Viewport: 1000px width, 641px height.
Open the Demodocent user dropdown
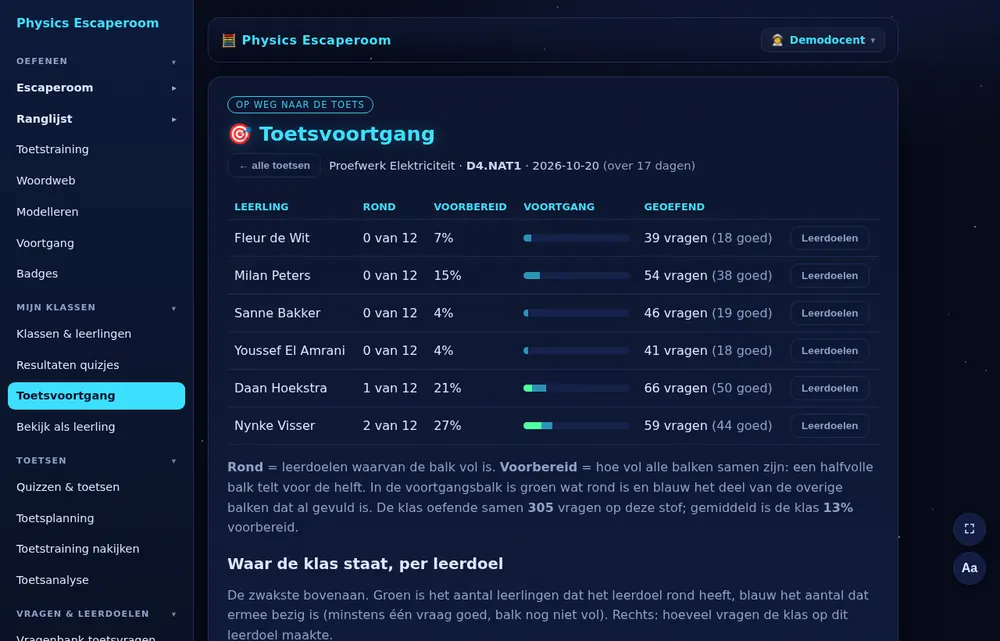[x=823, y=40]
